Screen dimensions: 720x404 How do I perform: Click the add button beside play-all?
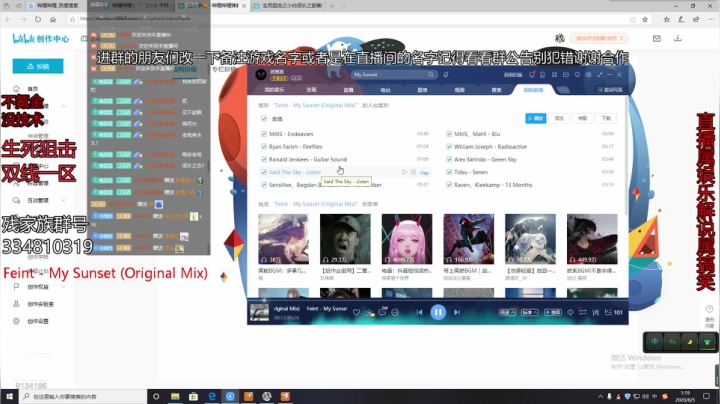pos(559,118)
